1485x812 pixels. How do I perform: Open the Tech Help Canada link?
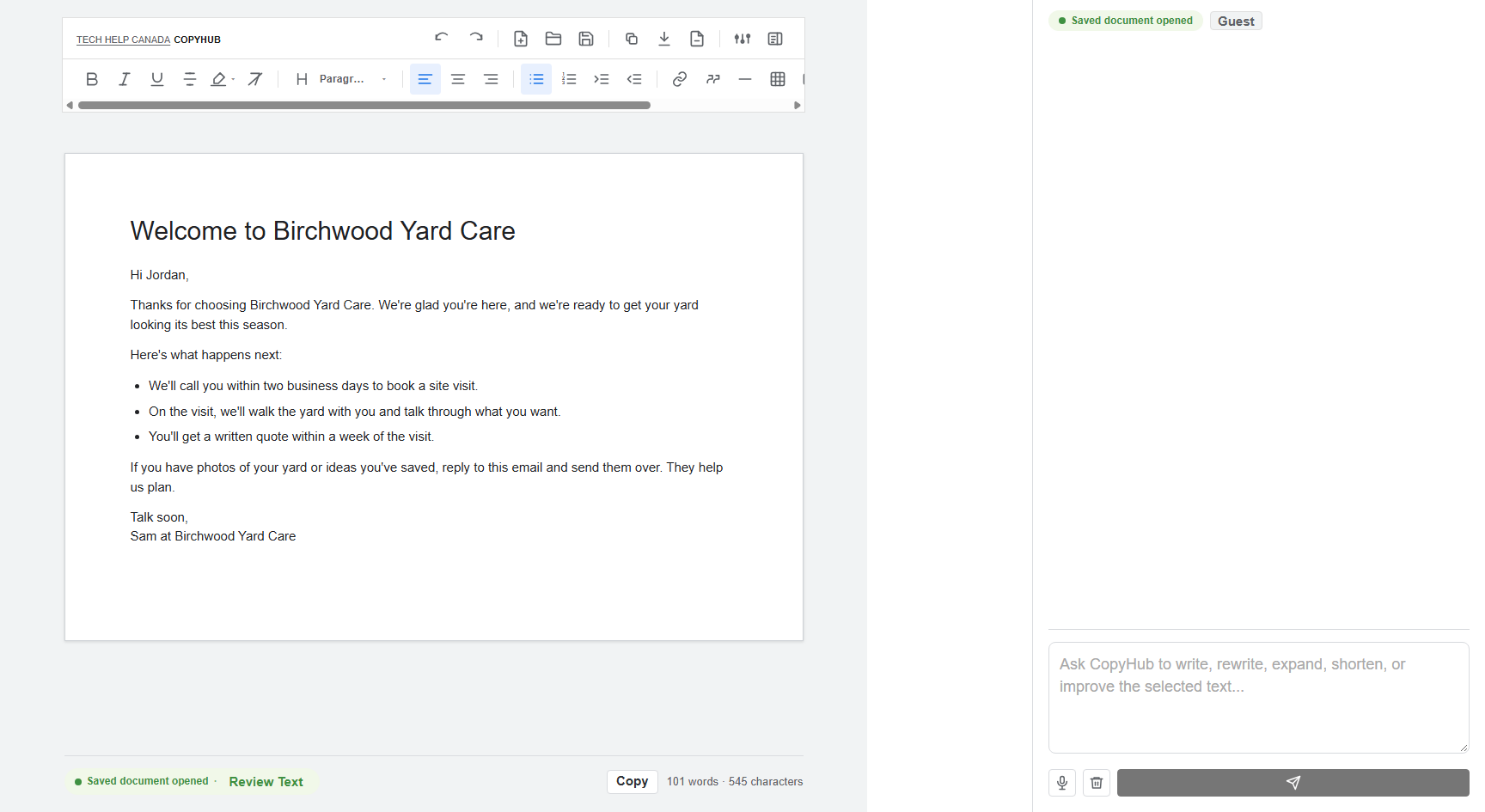pos(123,40)
